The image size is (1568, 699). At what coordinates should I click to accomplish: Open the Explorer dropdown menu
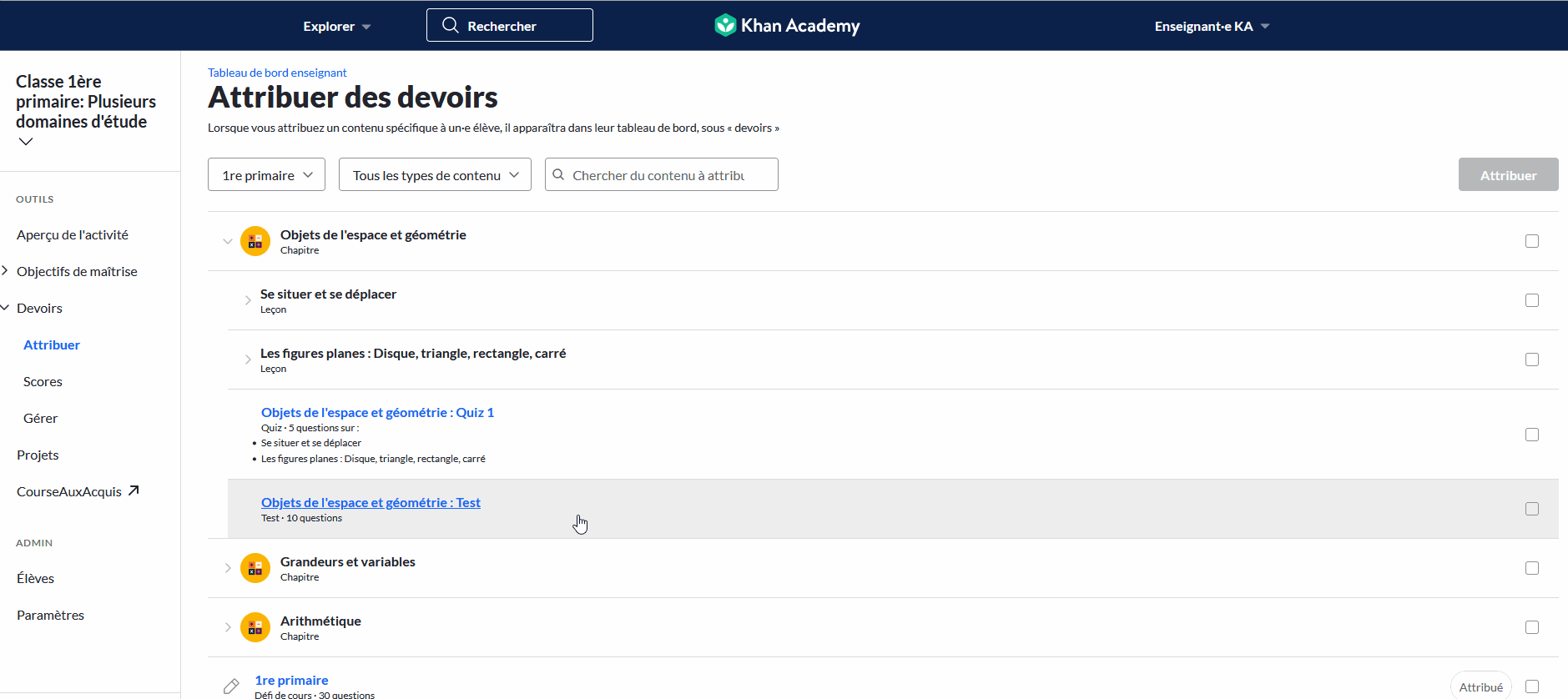336,26
